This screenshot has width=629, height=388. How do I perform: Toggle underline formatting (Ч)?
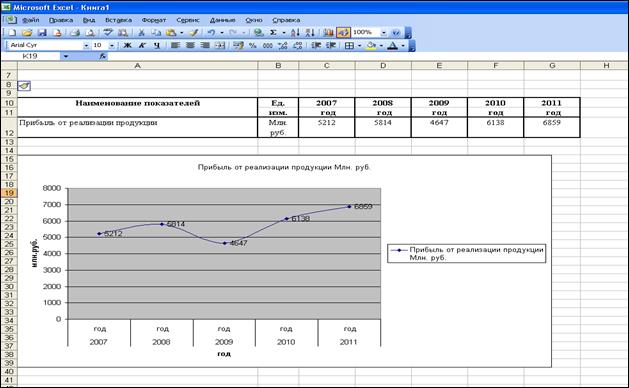pyautogui.click(x=156, y=45)
